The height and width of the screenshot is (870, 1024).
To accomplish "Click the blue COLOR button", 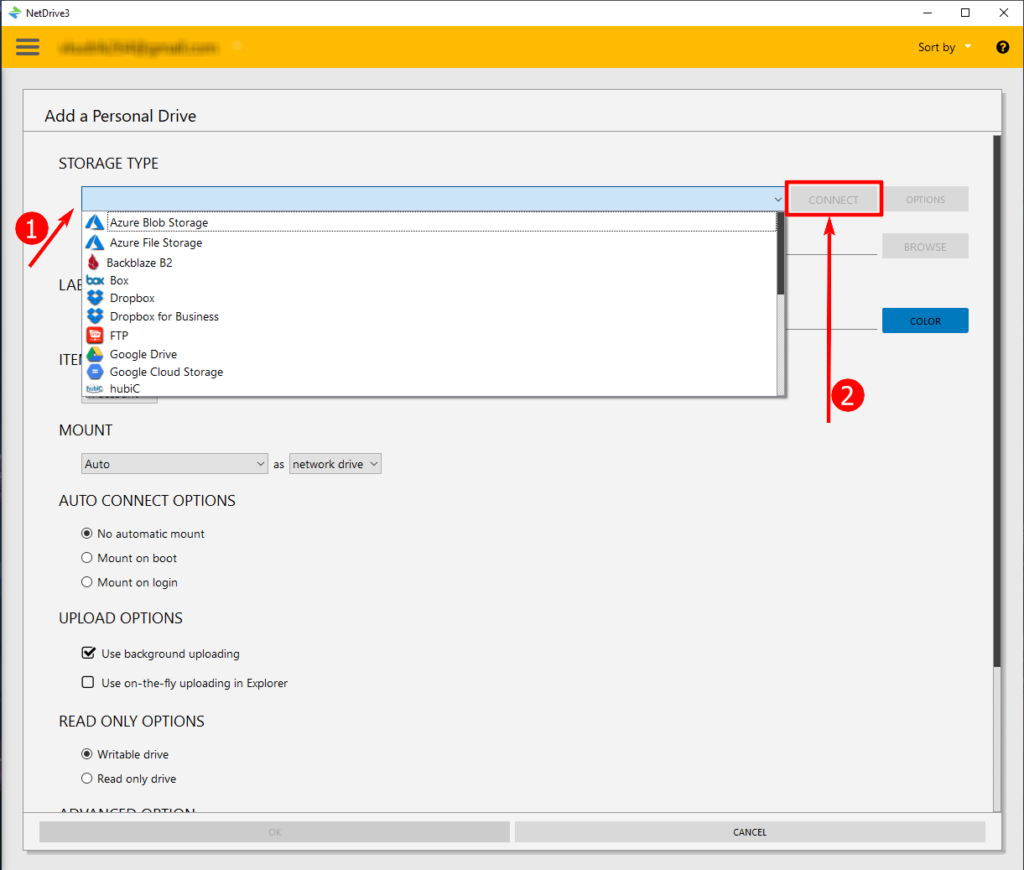I will (924, 321).
